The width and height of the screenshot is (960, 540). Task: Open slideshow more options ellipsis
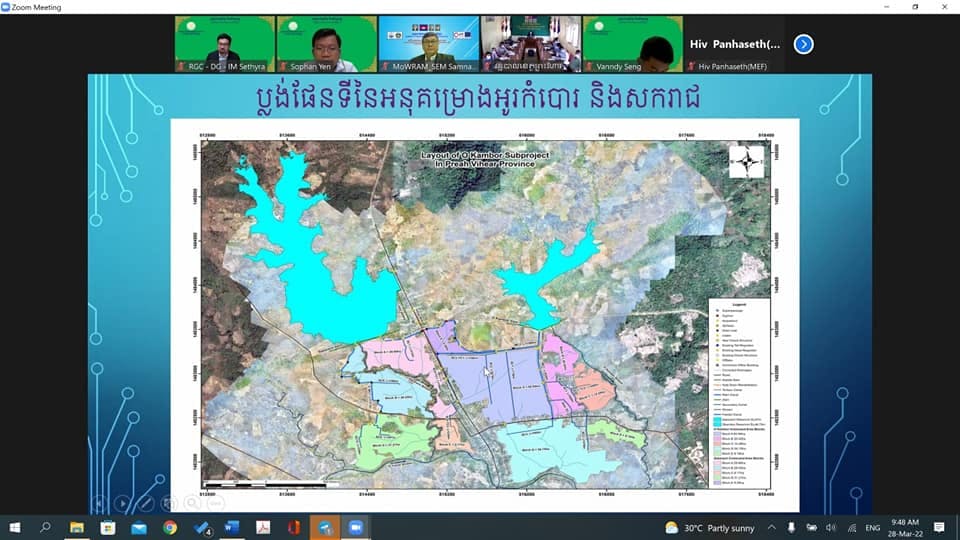coord(216,503)
